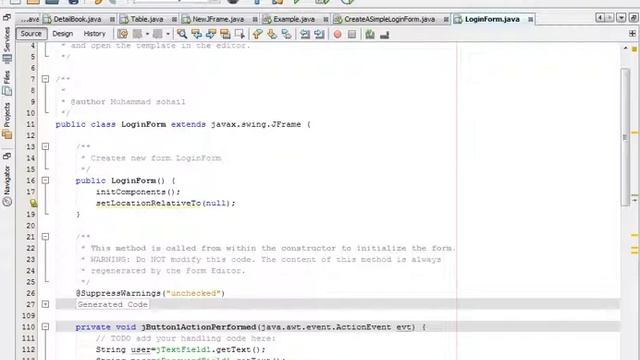
Task: Switch to Design view
Action: [62, 33]
